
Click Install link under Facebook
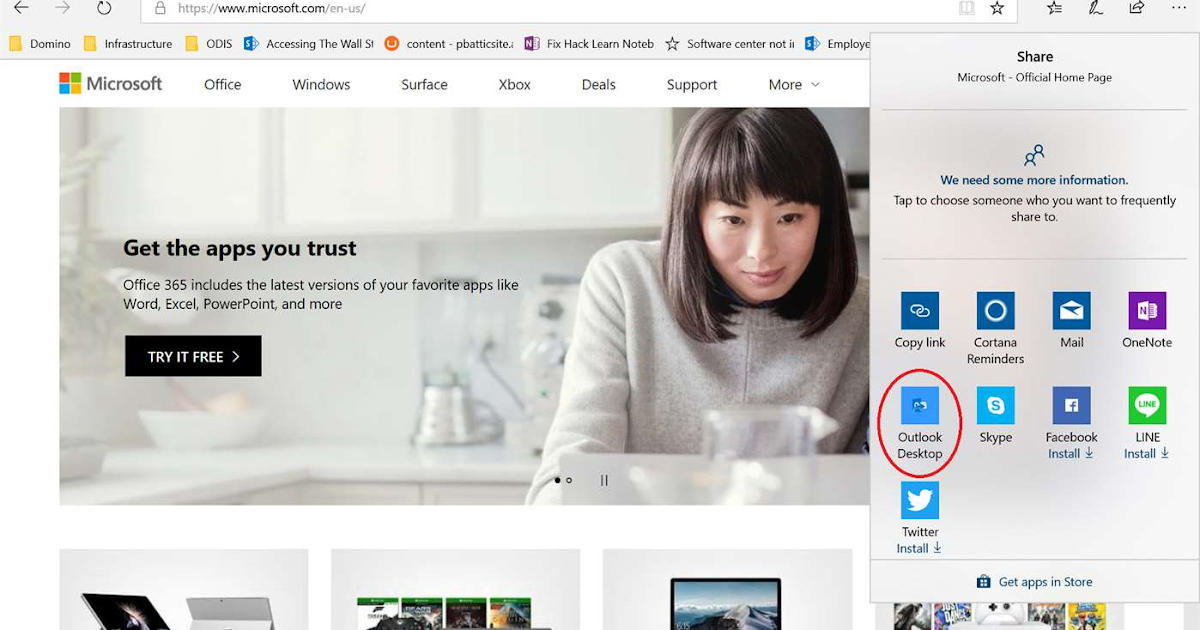(1071, 454)
